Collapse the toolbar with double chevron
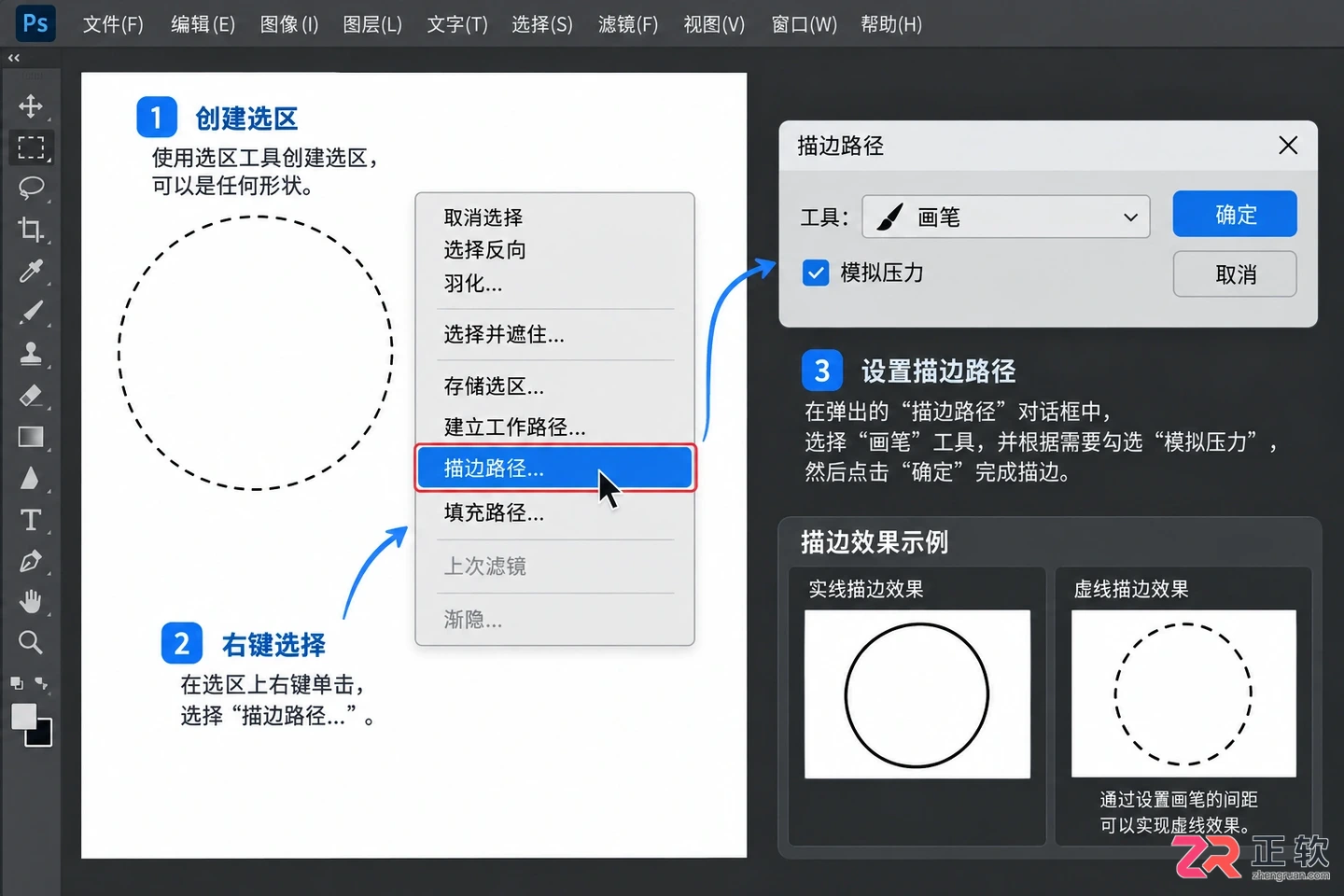This screenshot has width=1344, height=896. tap(13, 58)
